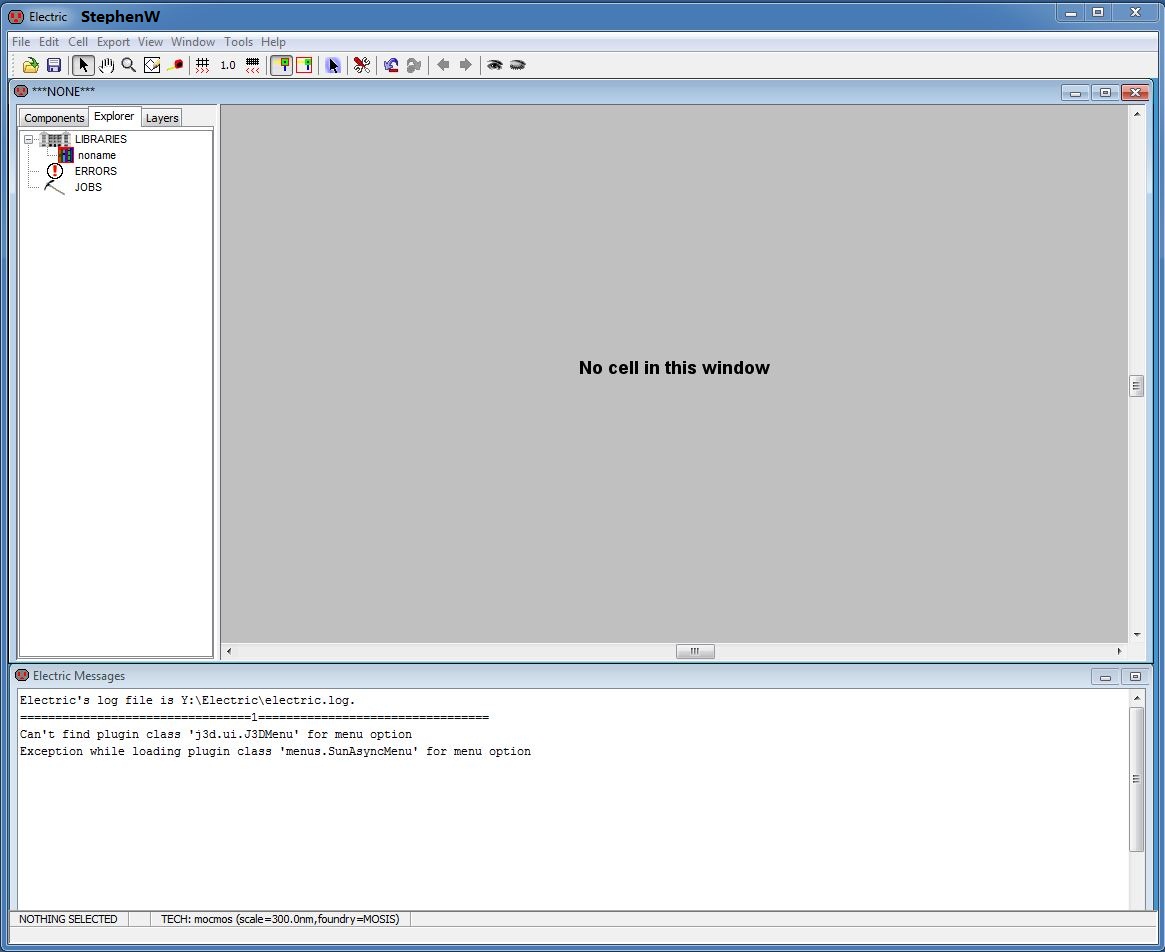
Task: Click the cell window scroll down arrow
Action: pyautogui.click(x=1136, y=635)
